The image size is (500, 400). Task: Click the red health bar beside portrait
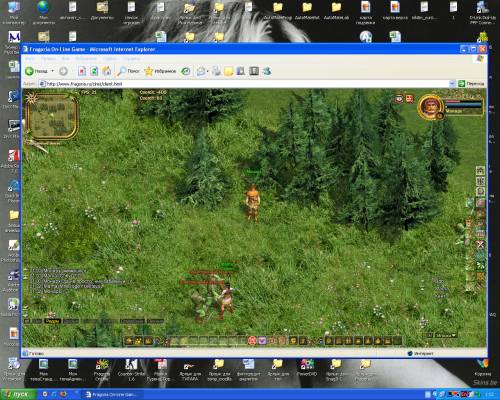point(464,101)
